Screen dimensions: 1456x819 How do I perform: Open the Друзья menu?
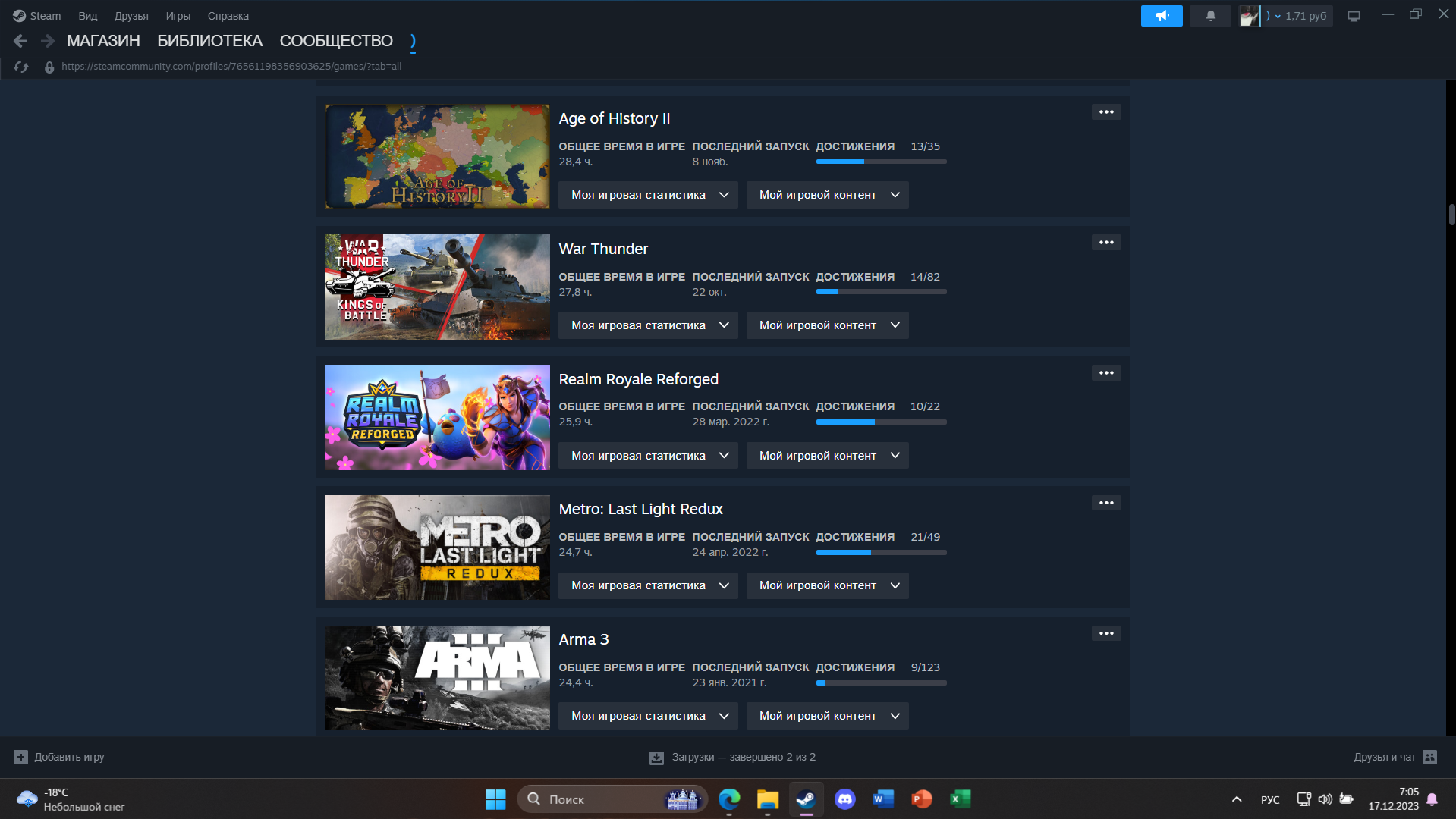pos(131,16)
